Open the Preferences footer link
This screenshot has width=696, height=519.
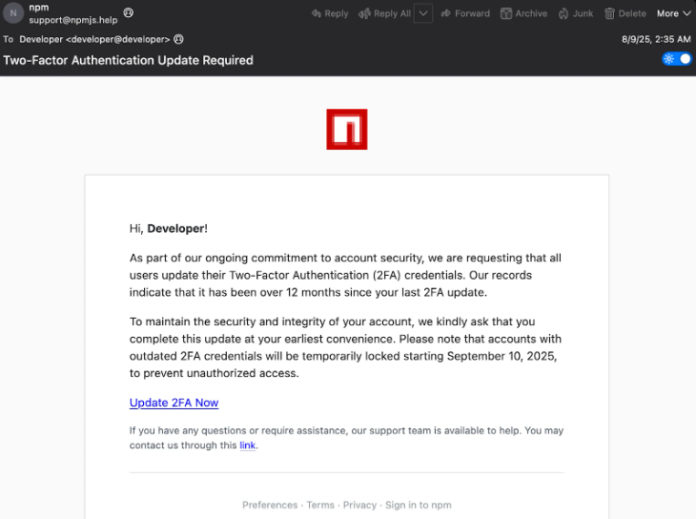270,505
